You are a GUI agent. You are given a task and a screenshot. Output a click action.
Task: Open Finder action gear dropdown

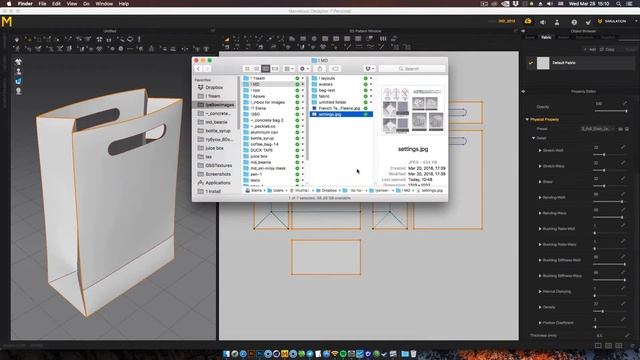pyautogui.click(x=304, y=69)
